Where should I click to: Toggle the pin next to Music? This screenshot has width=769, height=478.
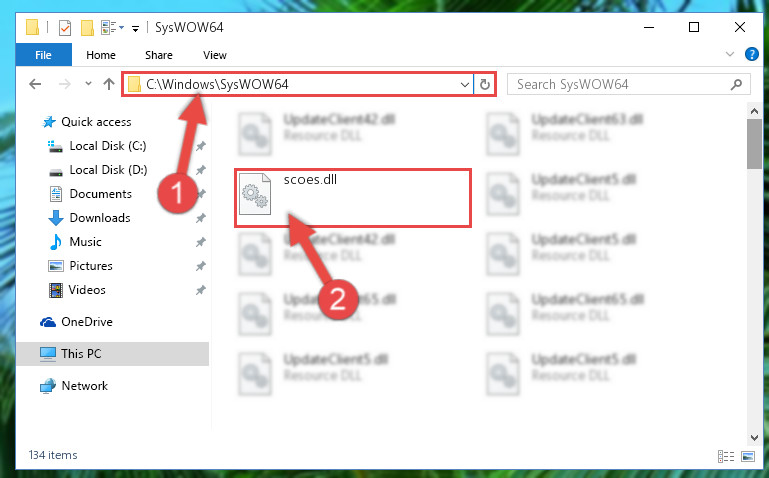[201, 242]
